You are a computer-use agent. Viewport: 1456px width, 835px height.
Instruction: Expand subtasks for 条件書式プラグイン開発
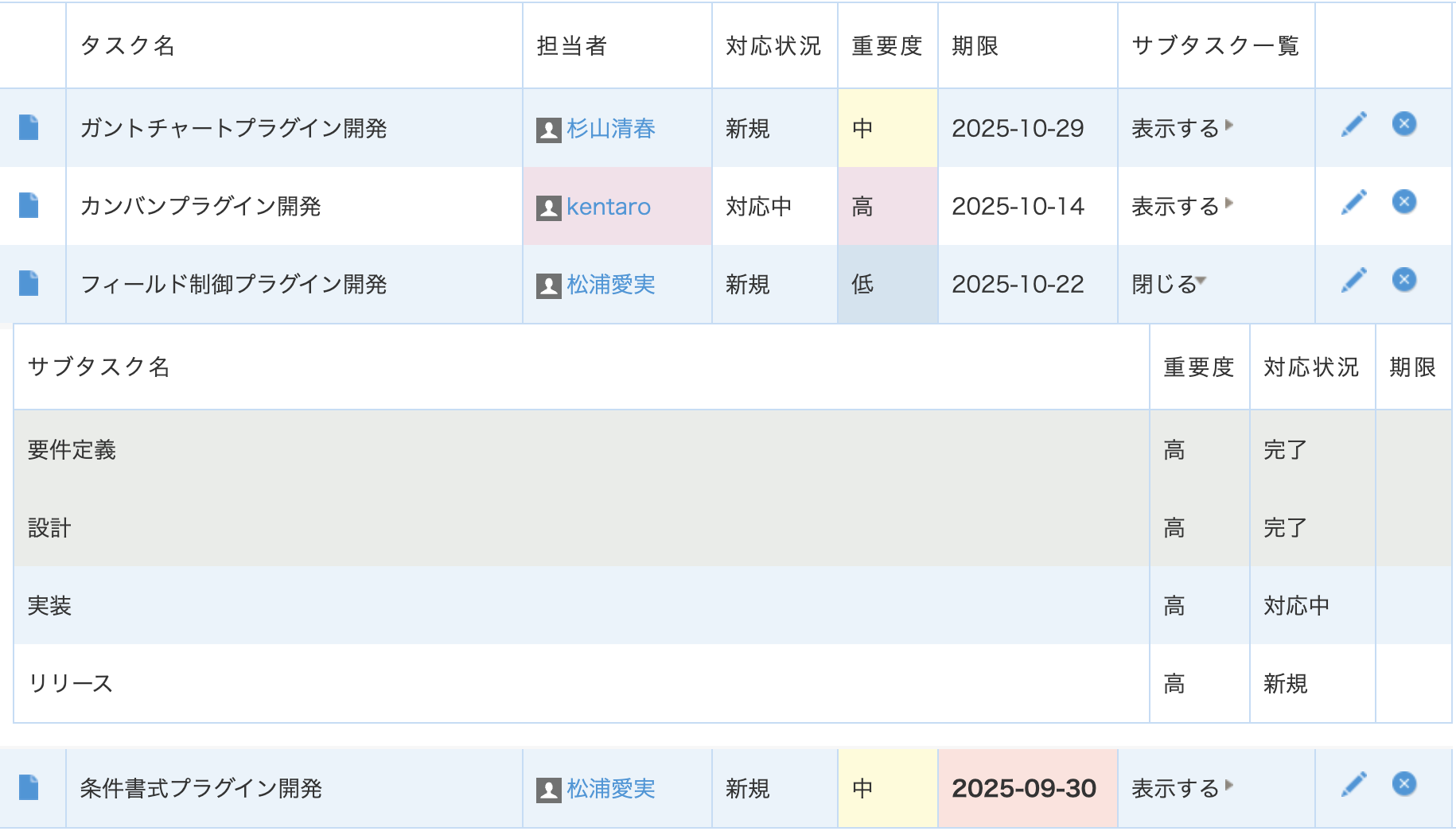pos(1182,788)
